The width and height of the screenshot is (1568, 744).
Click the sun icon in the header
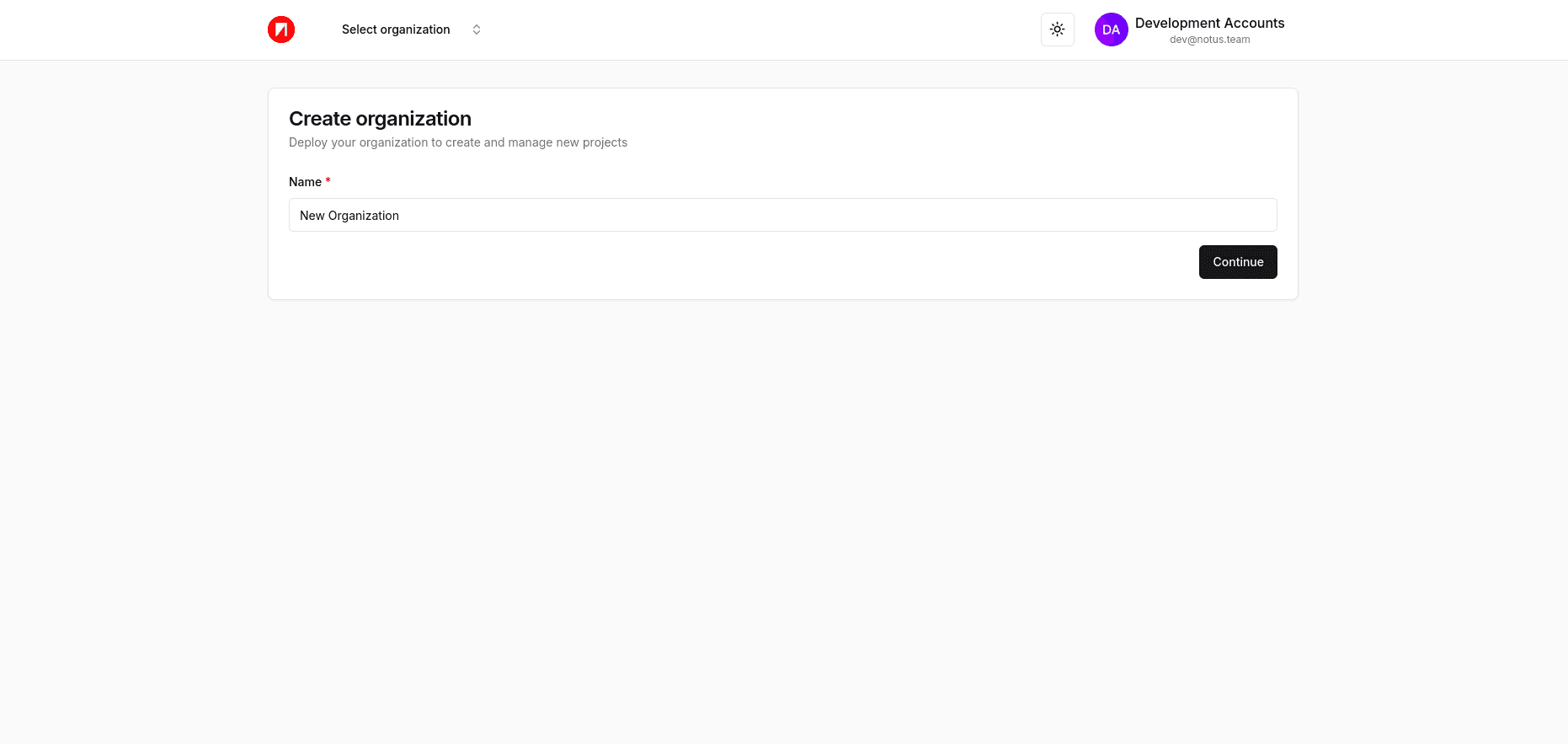coord(1057,29)
